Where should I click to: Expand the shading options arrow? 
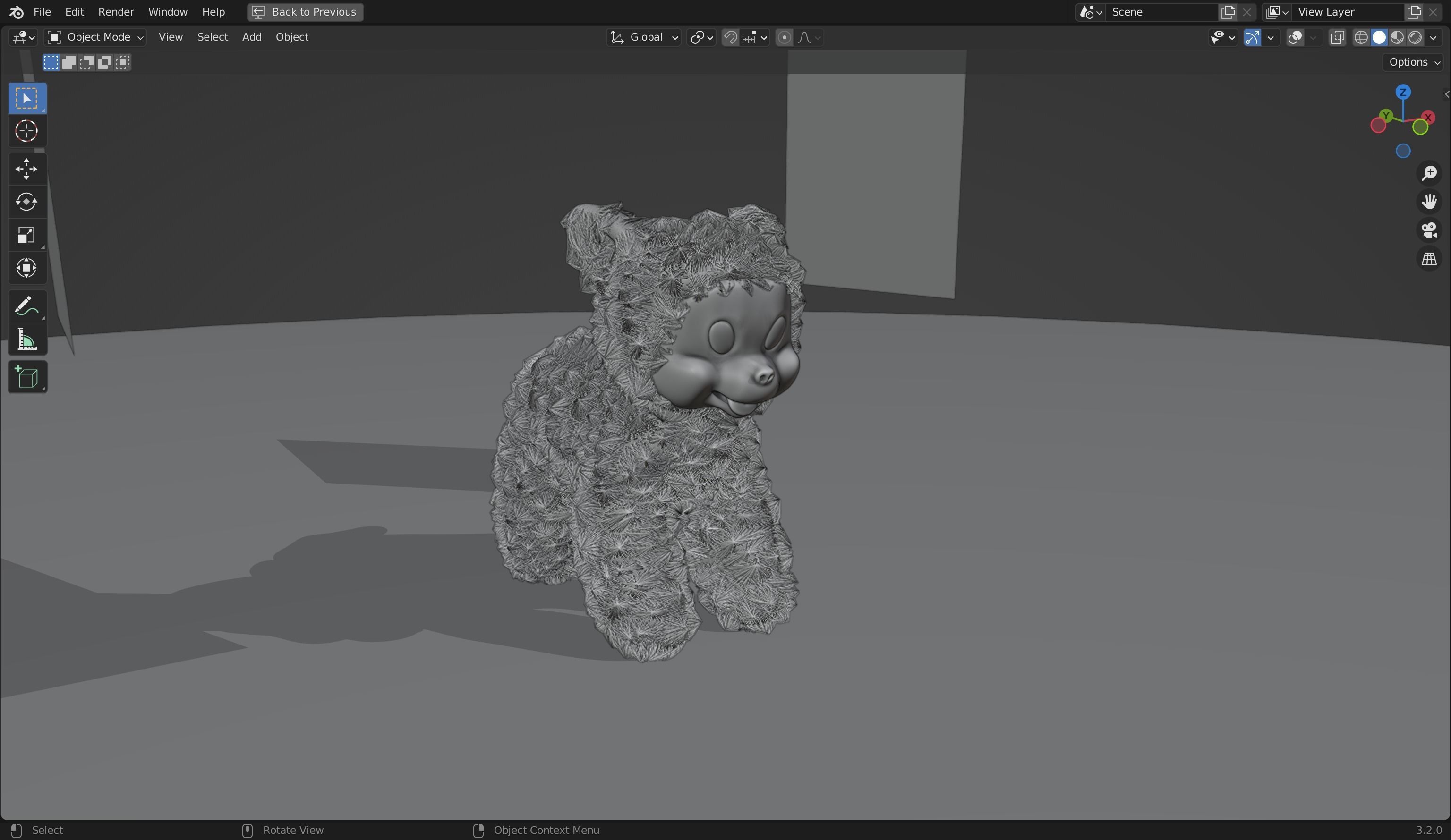[x=1433, y=37]
